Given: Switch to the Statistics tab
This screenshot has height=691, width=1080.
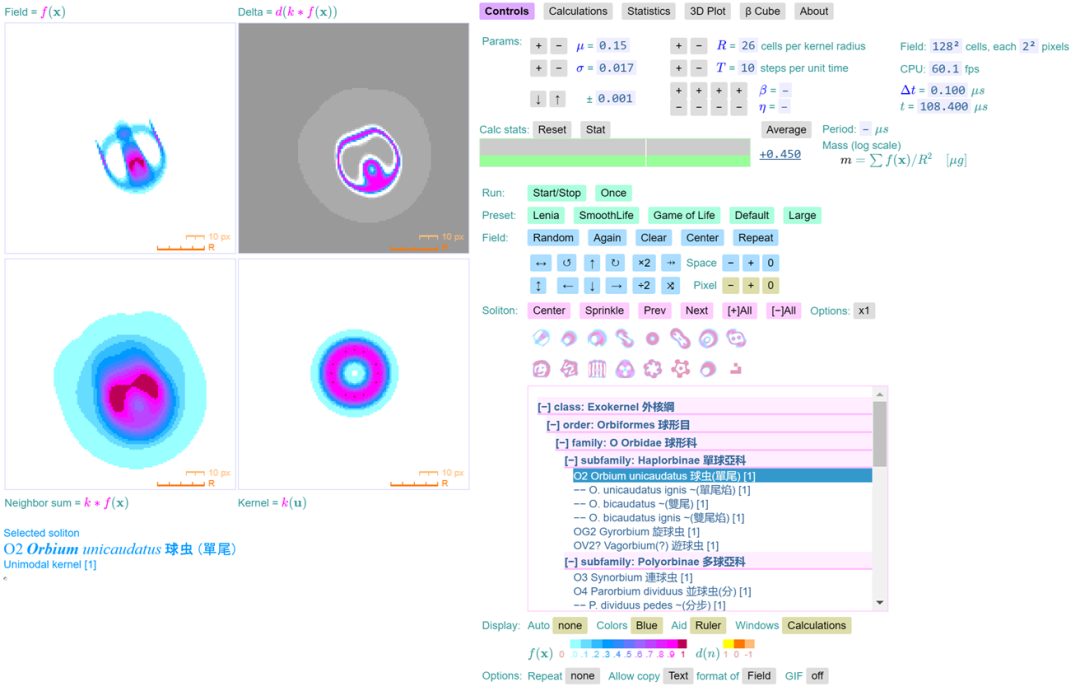Looking at the screenshot, I should [x=648, y=12].
